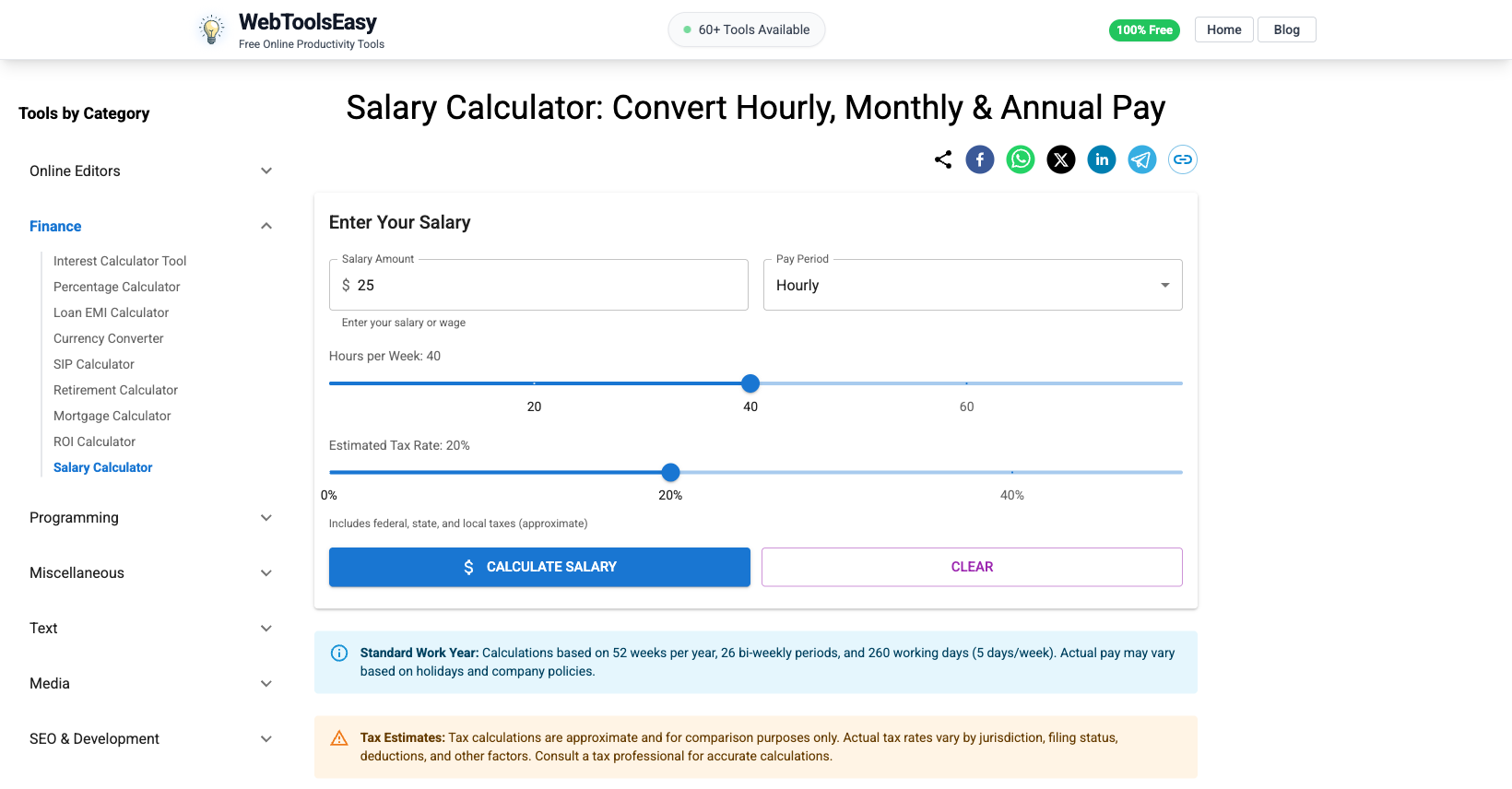This screenshot has height=789, width=1512.
Task: Open the Mortgage Calculator tool
Action: [112, 416]
